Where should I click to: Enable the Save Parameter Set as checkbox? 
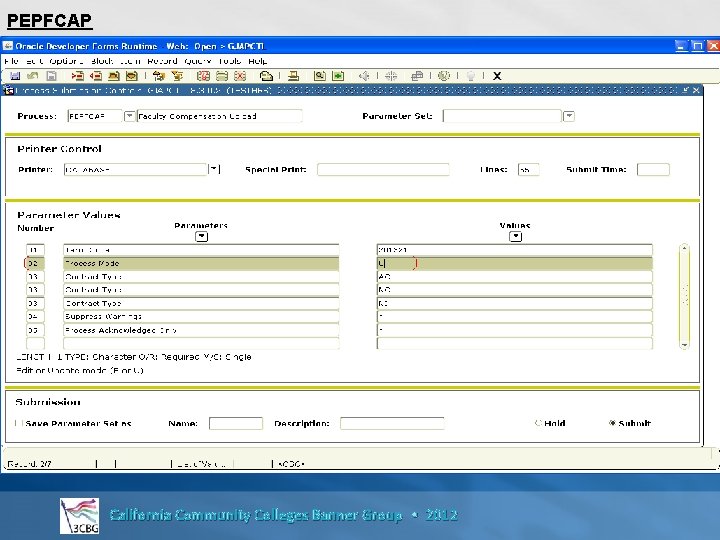18,423
